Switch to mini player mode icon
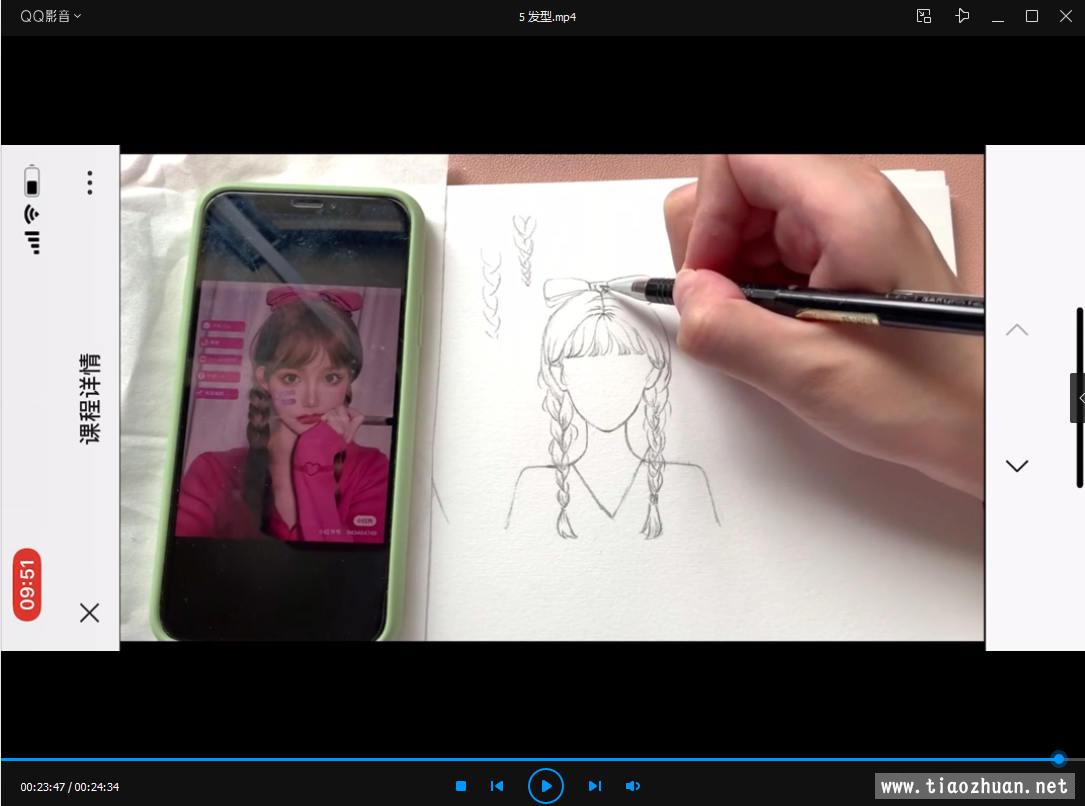The image size is (1085, 806). coord(924,16)
